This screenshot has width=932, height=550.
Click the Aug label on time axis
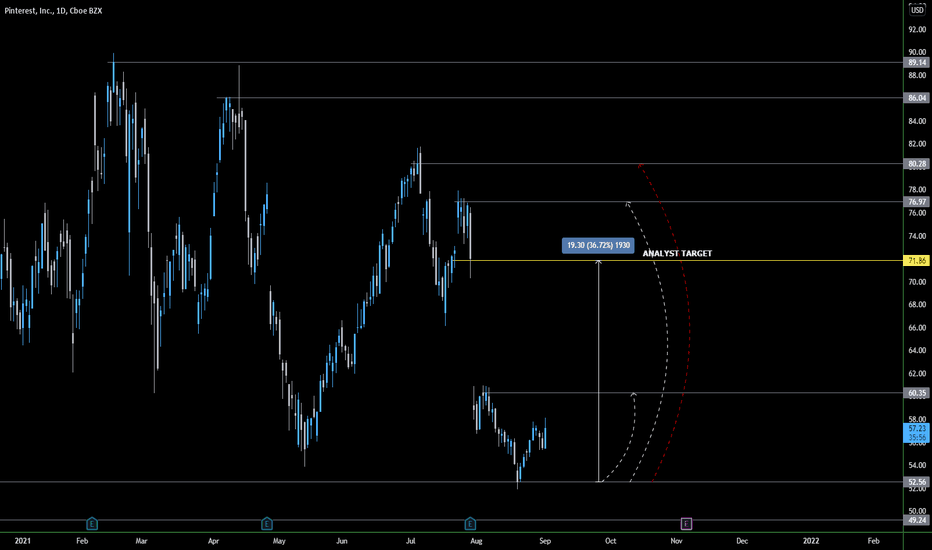(476, 541)
